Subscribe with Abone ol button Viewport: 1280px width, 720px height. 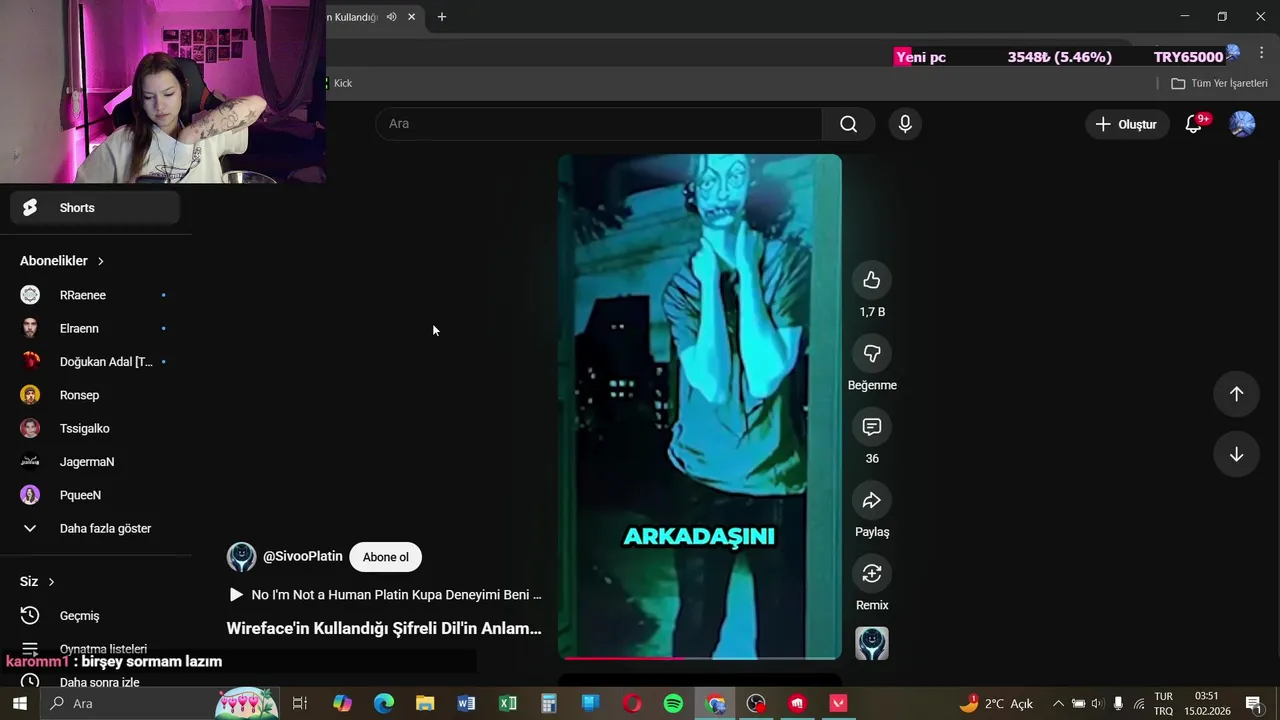tap(386, 557)
